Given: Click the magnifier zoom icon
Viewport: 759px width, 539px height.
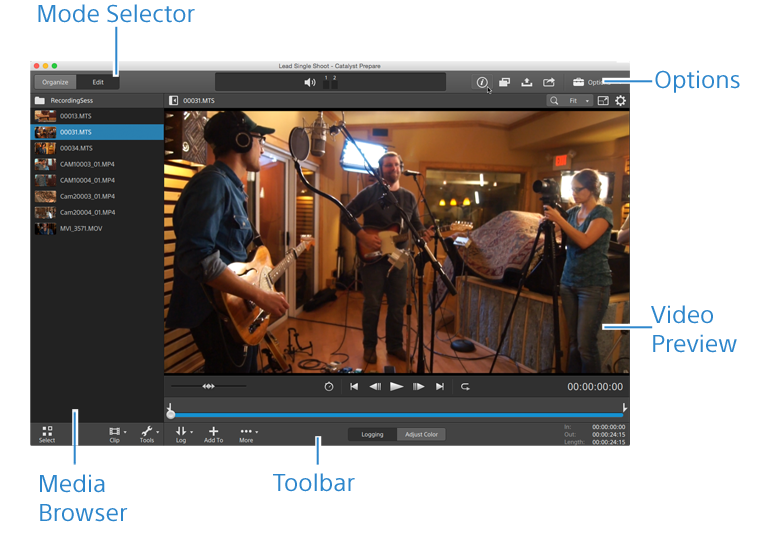Looking at the screenshot, I should (x=553, y=101).
